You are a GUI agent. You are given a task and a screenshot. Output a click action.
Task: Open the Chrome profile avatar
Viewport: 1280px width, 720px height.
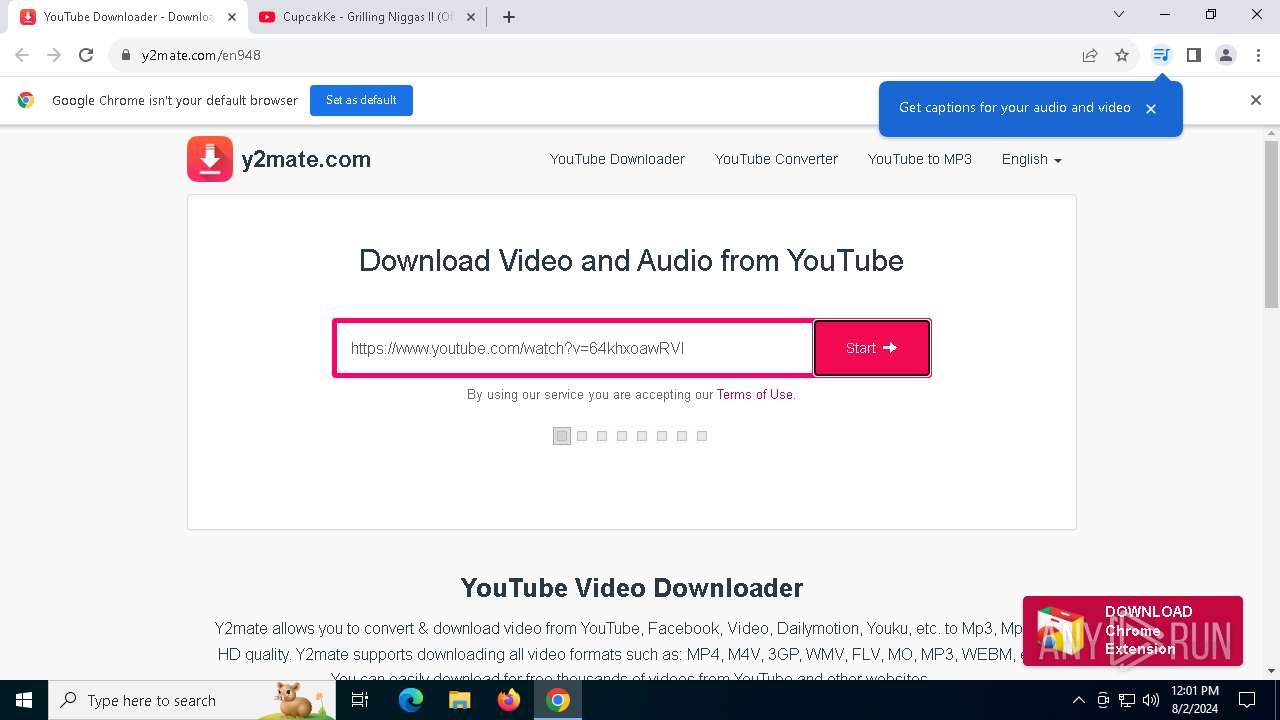click(x=1226, y=55)
